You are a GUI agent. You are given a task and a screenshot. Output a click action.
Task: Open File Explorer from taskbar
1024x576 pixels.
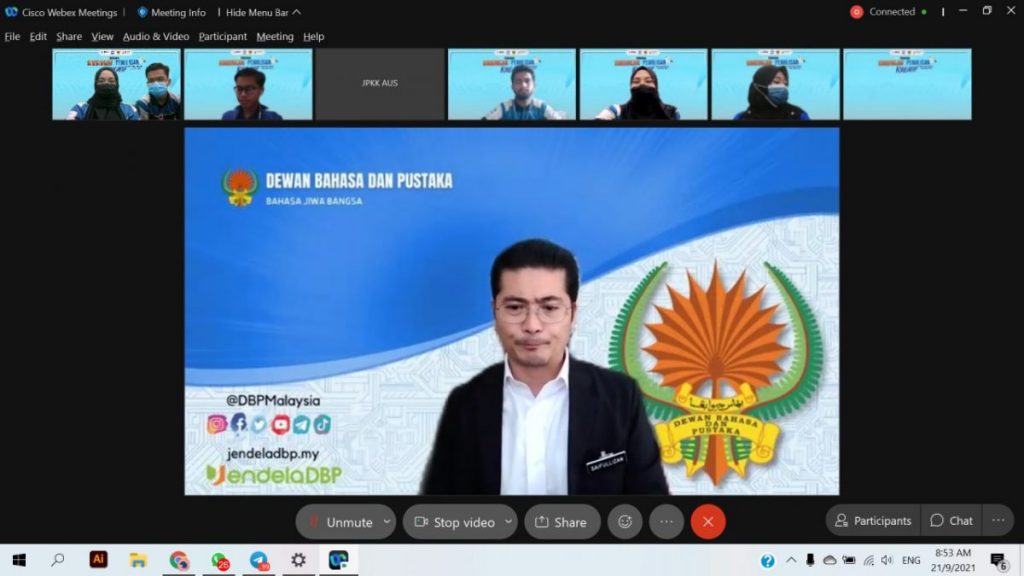point(138,560)
